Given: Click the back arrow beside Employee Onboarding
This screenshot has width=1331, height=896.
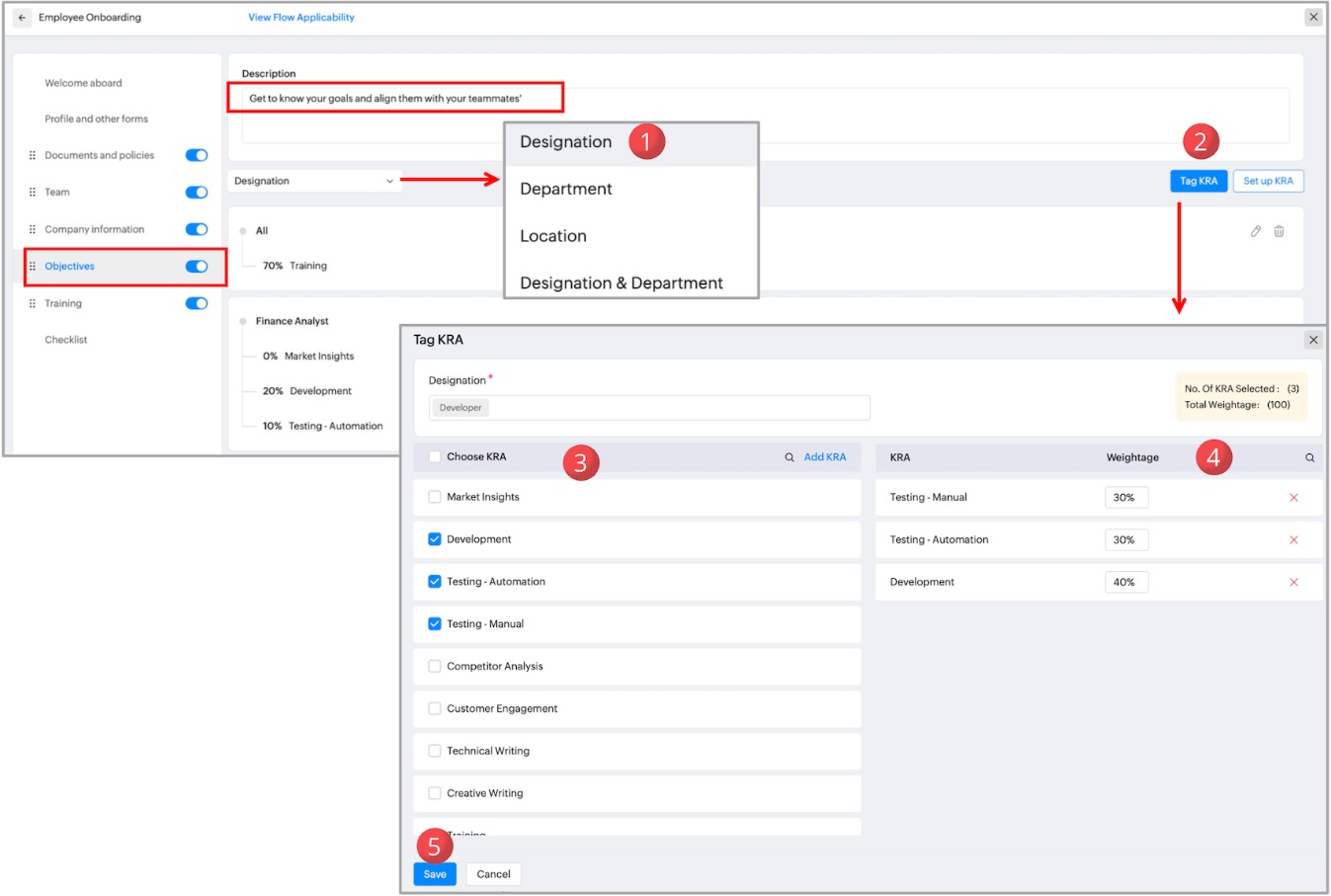Looking at the screenshot, I should tap(22, 18).
